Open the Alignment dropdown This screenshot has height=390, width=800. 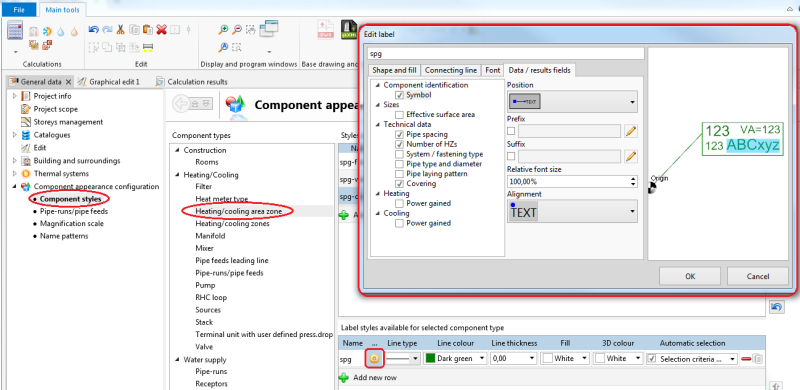[x=572, y=211]
